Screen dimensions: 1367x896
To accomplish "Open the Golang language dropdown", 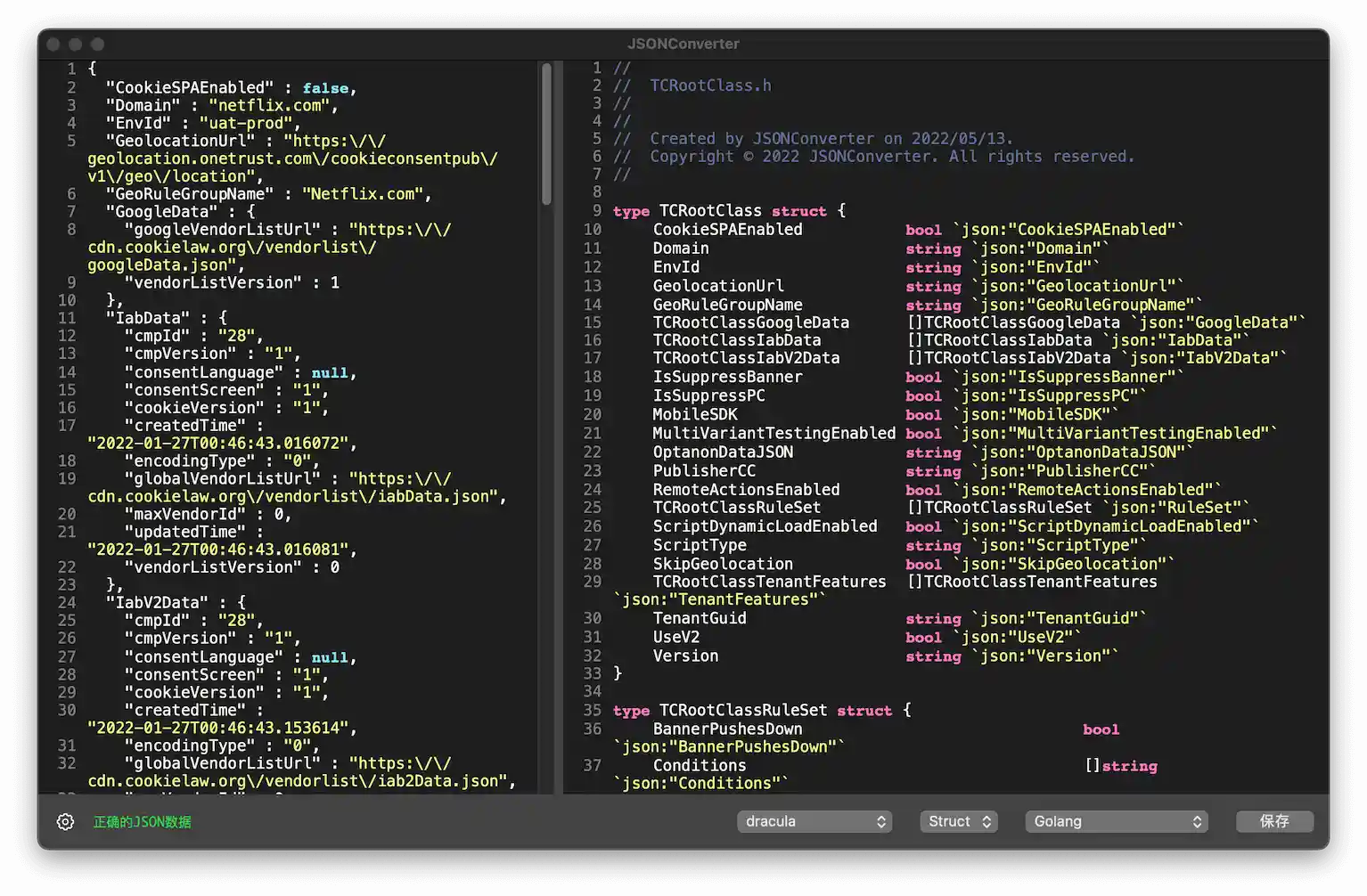I will 1116,821.
